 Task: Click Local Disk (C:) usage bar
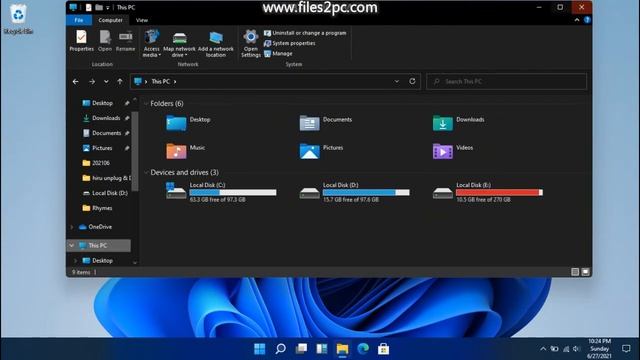coord(233,193)
